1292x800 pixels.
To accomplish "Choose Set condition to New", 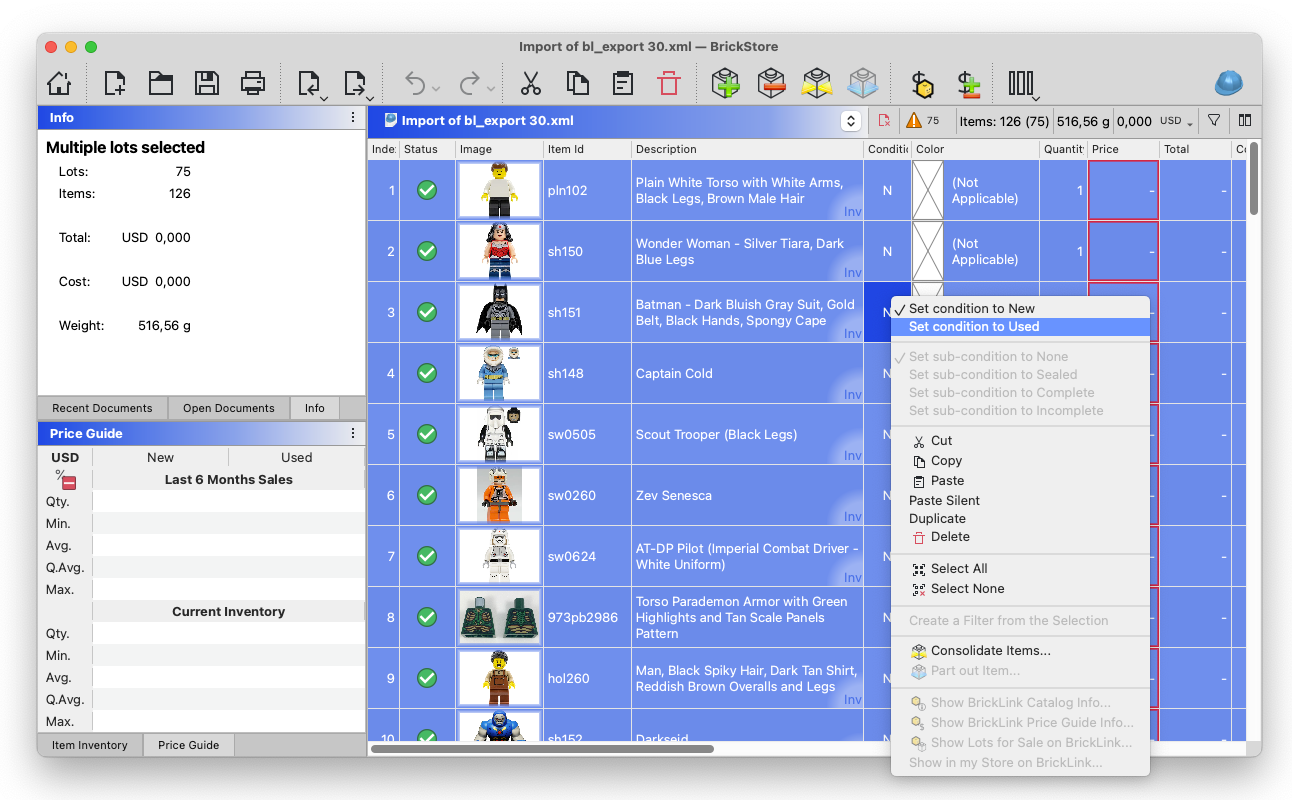I will (x=1020, y=309).
